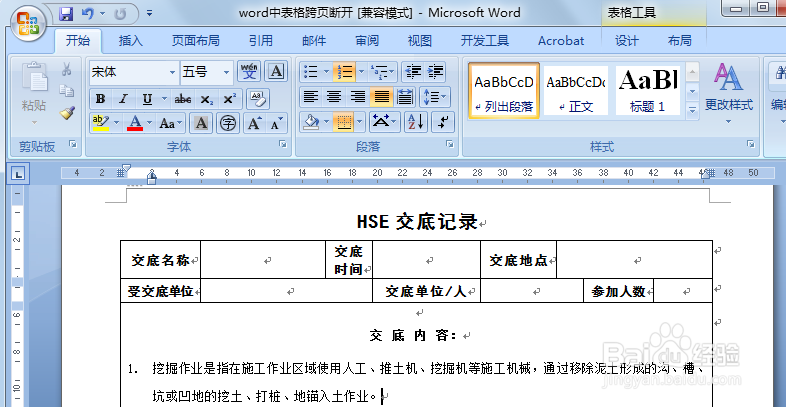Image resolution: width=786 pixels, height=407 pixels.
Task: Click the enclosed character 字 icon
Action: coord(228,123)
